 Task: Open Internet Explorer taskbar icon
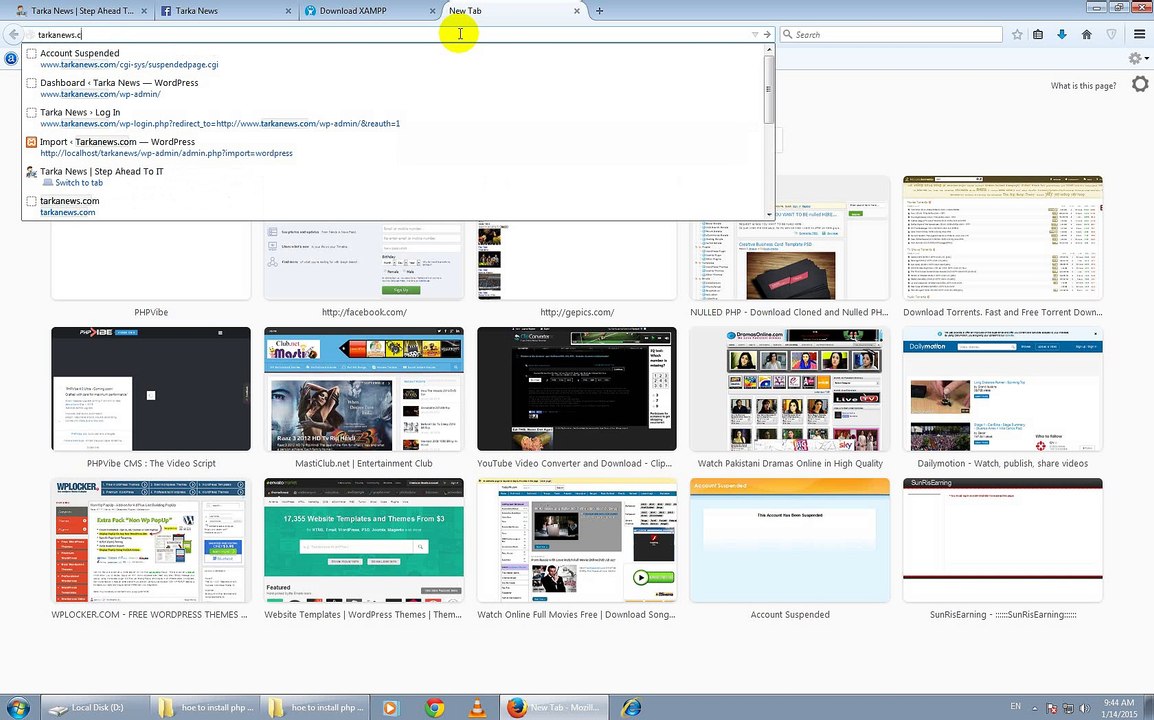631,707
